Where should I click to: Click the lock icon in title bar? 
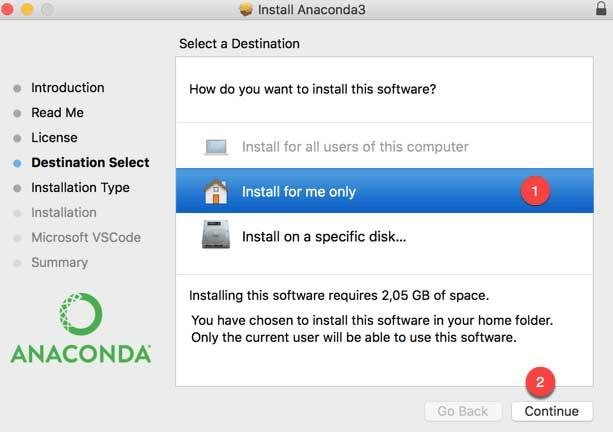point(599,11)
